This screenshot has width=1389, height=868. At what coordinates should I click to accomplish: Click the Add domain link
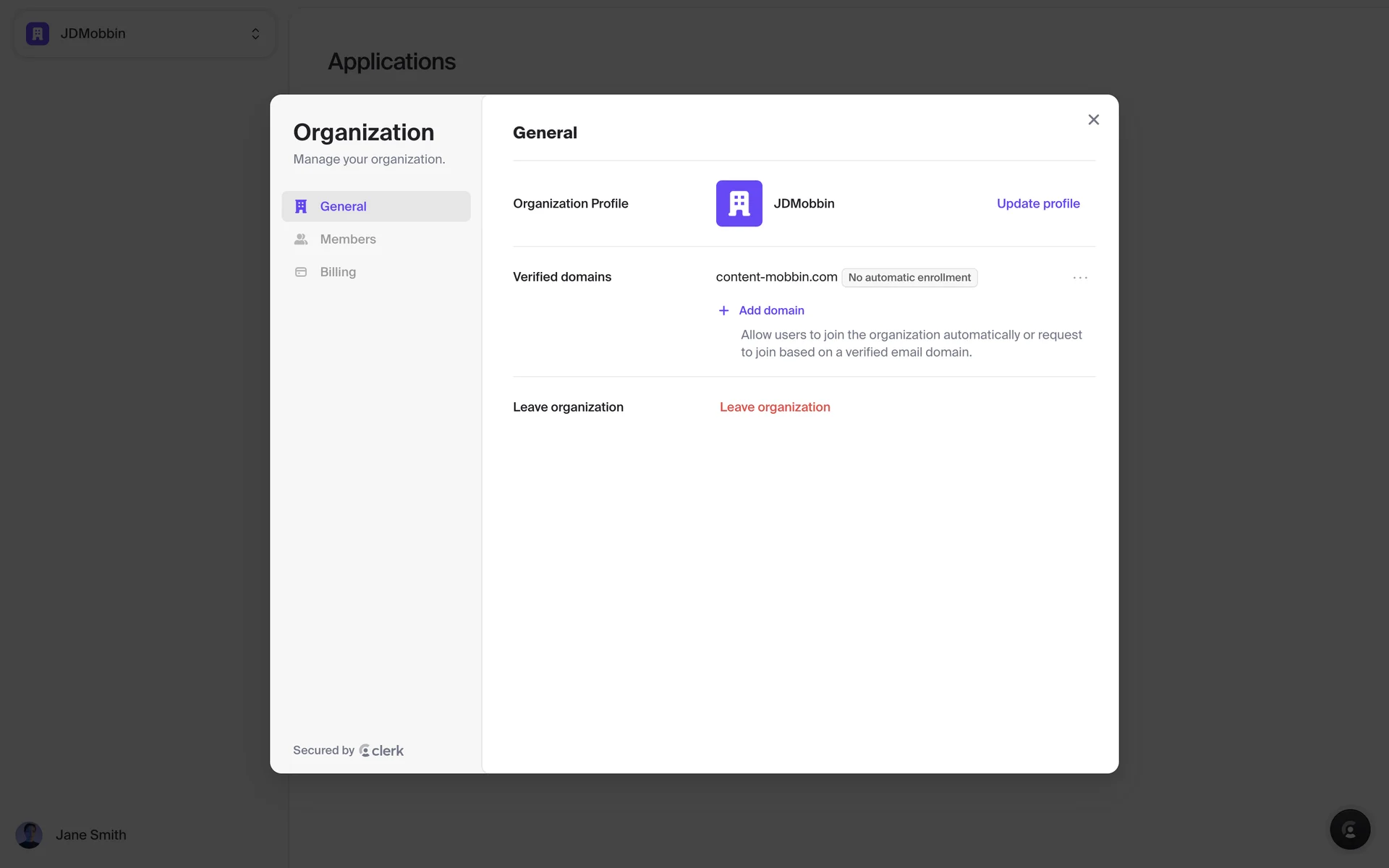click(771, 310)
